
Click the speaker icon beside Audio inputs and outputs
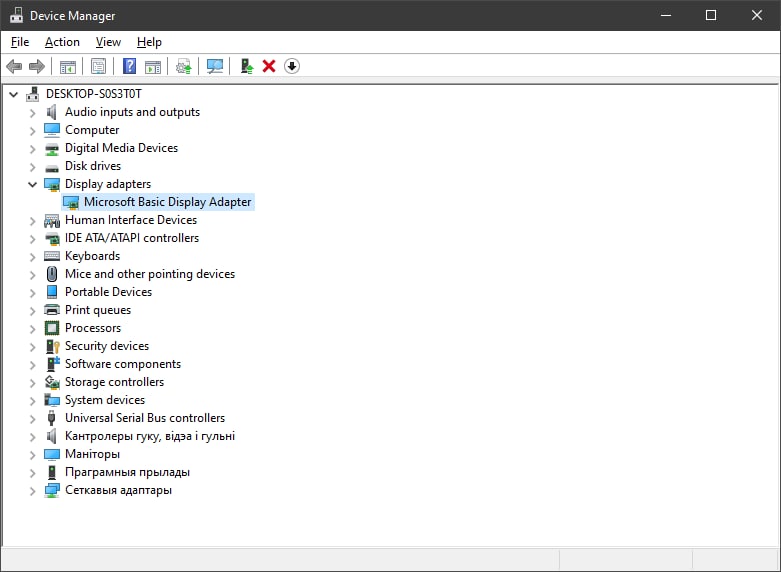click(52, 112)
